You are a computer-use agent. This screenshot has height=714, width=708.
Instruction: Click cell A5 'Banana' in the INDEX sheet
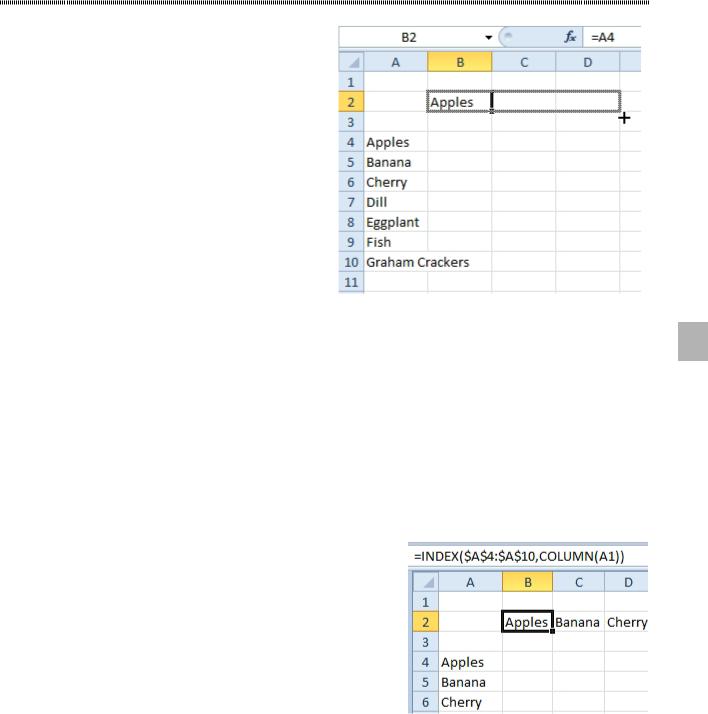point(470,682)
